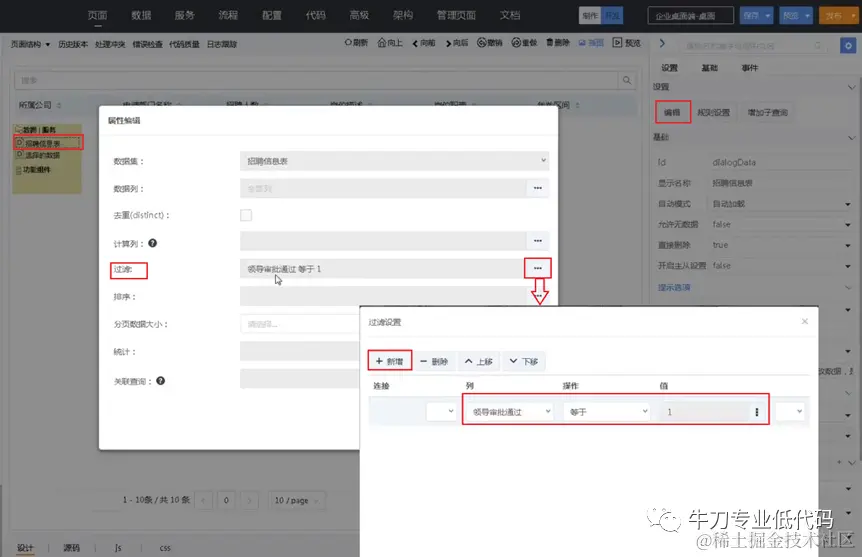The height and width of the screenshot is (557, 862).
Task: Switch to the 事件 tab in right panel
Action: click(x=749, y=68)
